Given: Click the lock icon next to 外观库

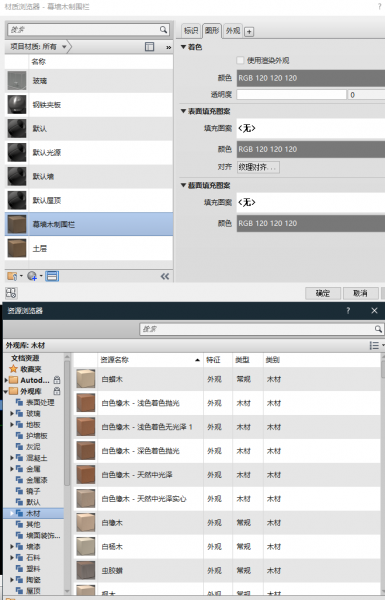Looking at the screenshot, I should [x=57, y=391].
